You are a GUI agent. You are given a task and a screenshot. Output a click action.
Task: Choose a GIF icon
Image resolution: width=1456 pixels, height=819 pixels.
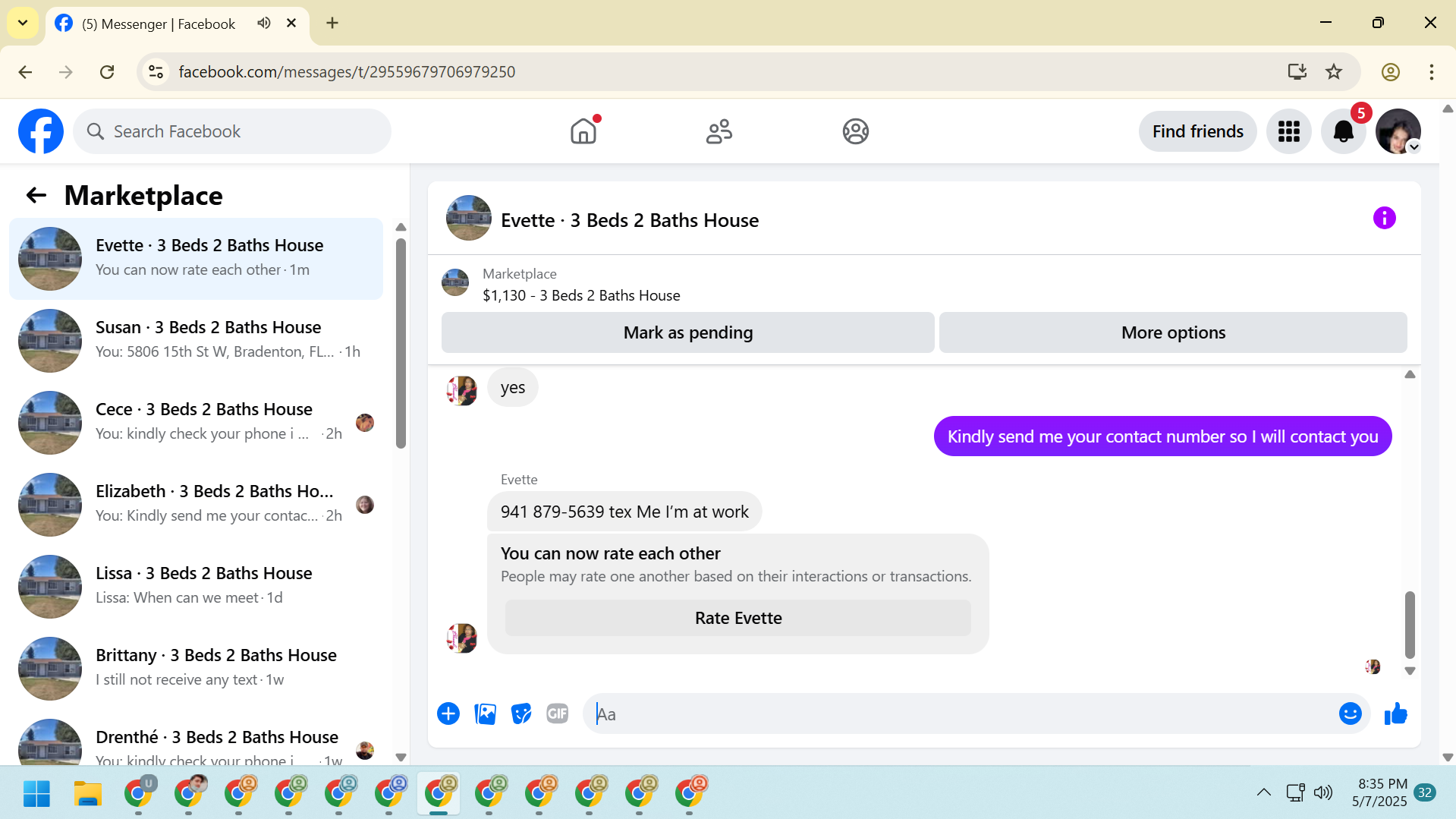558,713
